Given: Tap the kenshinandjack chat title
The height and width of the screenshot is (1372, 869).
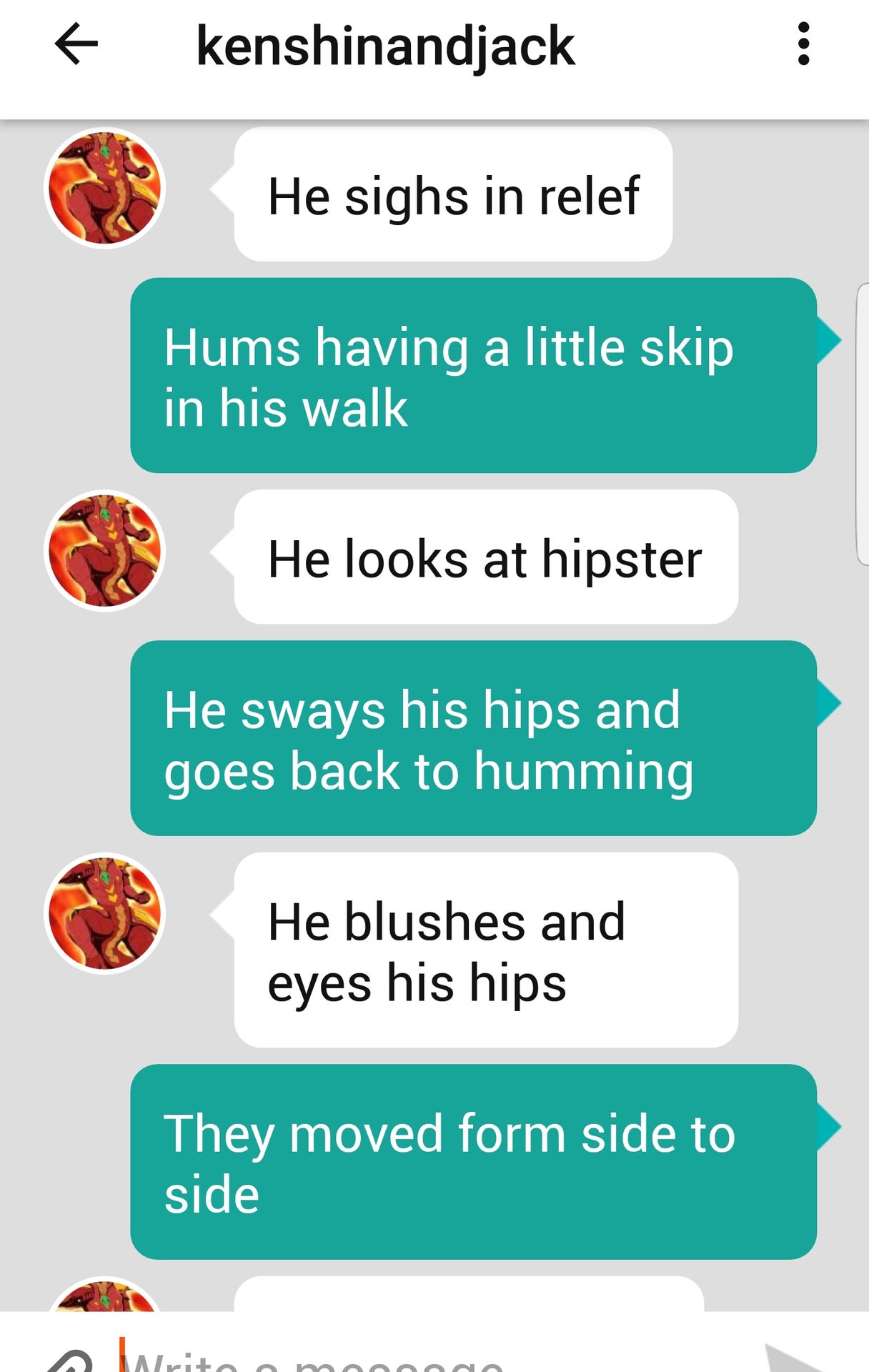Looking at the screenshot, I should (385, 46).
